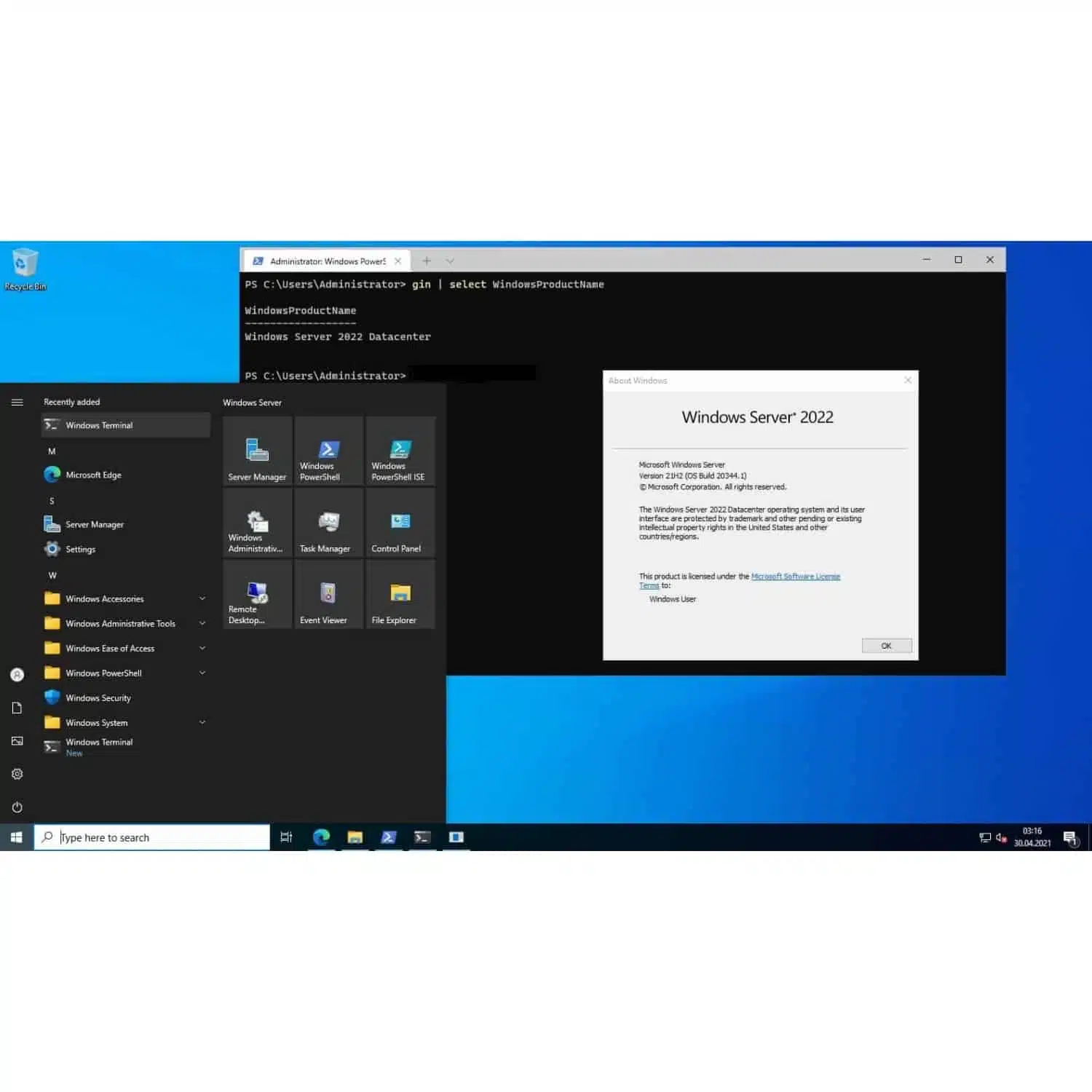This screenshot has height=1092, width=1092.
Task: Open recently added Windows Terminal
Action: coord(125,425)
